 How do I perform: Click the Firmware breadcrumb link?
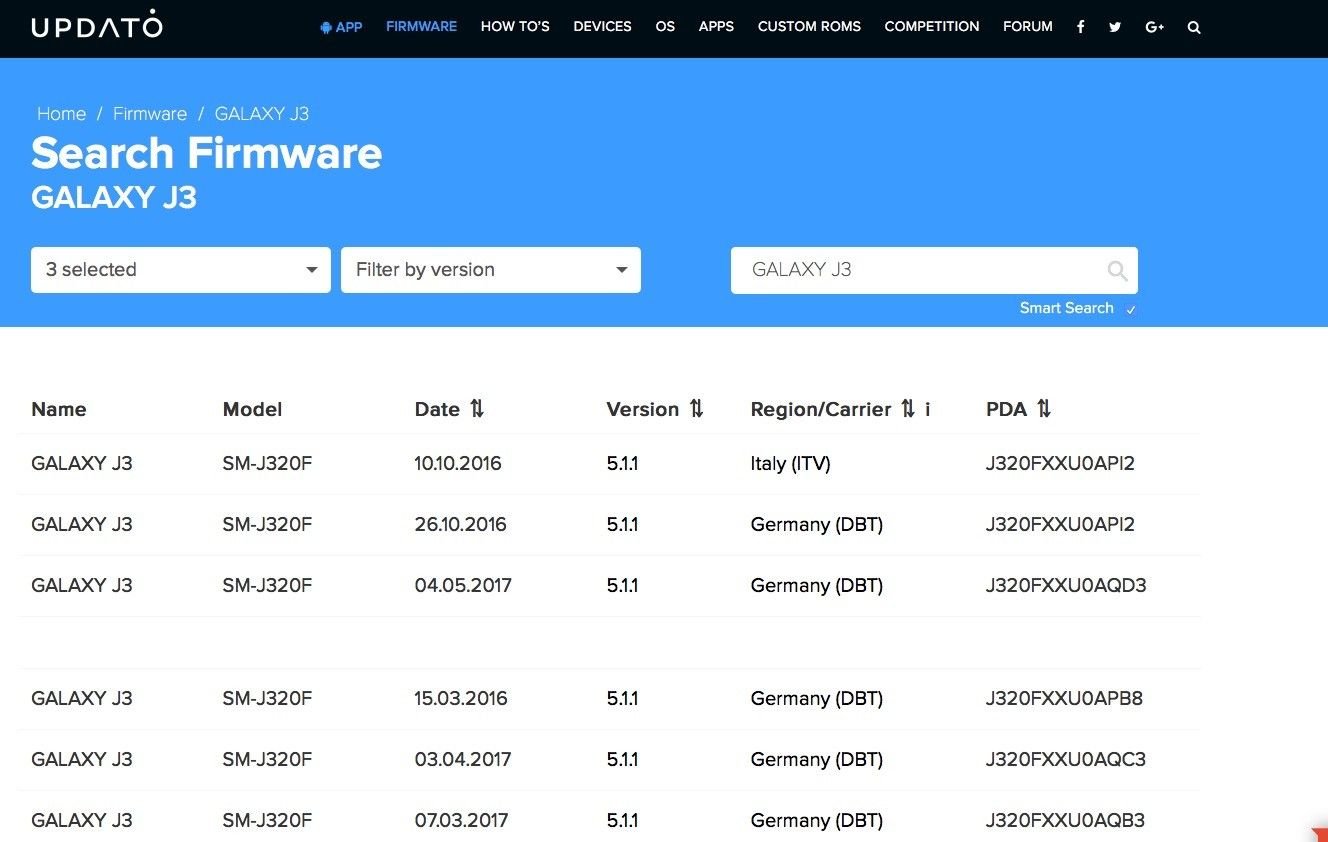pyautogui.click(x=150, y=114)
